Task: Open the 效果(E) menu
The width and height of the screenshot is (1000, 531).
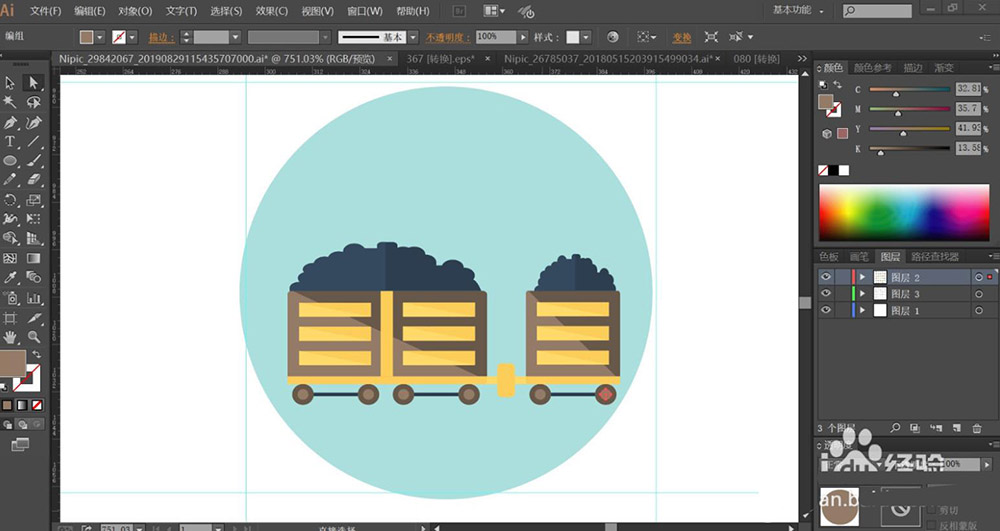Action: (271, 11)
